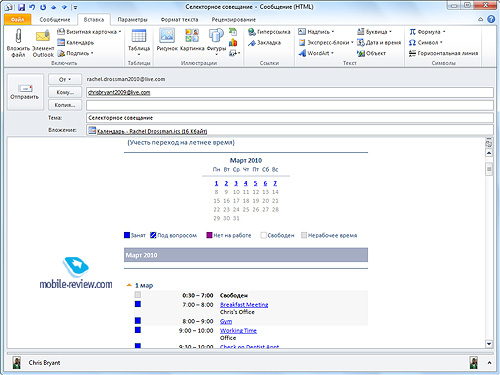The image size is (500, 375).
Task: Open the WordArt dropdown
Action: click(316, 53)
